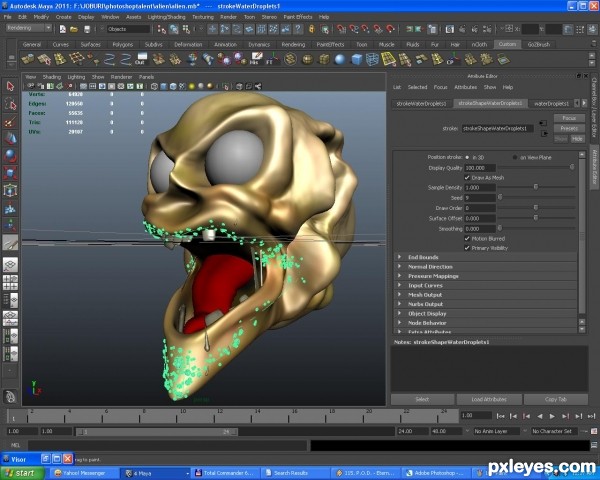600x480 pixels.
Task: Click the 'His' delete history shelf icon
Action: [x=256, y=59]
